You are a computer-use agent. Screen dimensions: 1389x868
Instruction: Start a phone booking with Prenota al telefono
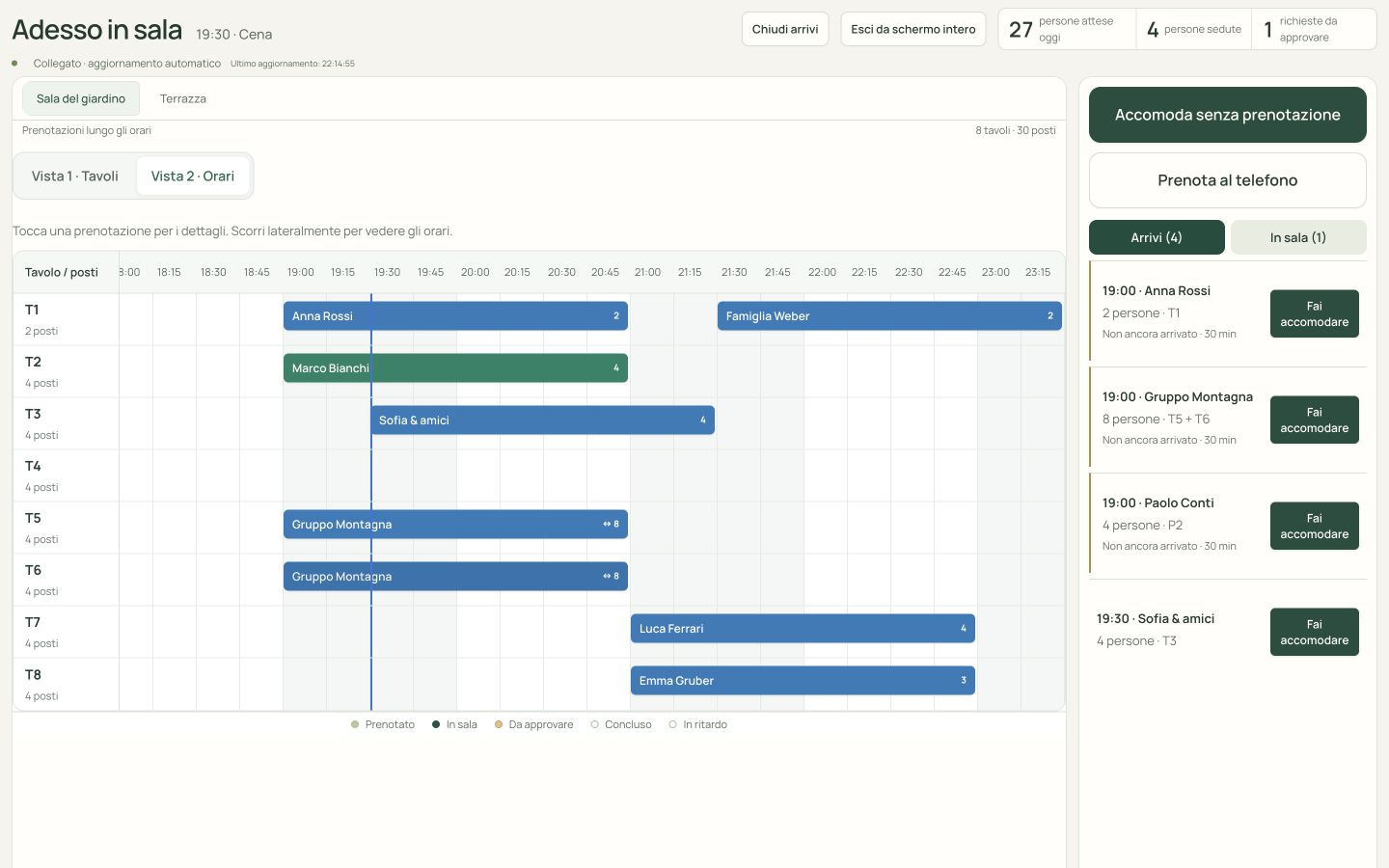coord(1228,180)
